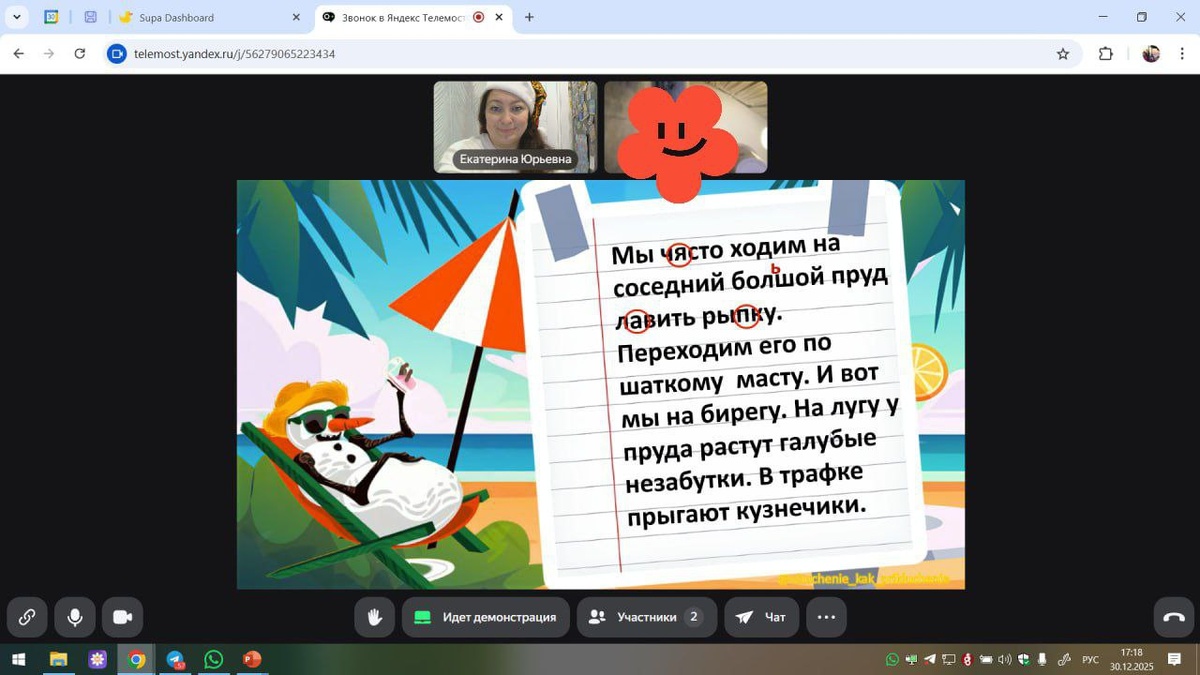Mute the microphone in Telemost
This screenshot has height=675, width=1200.
coord(75,617)
